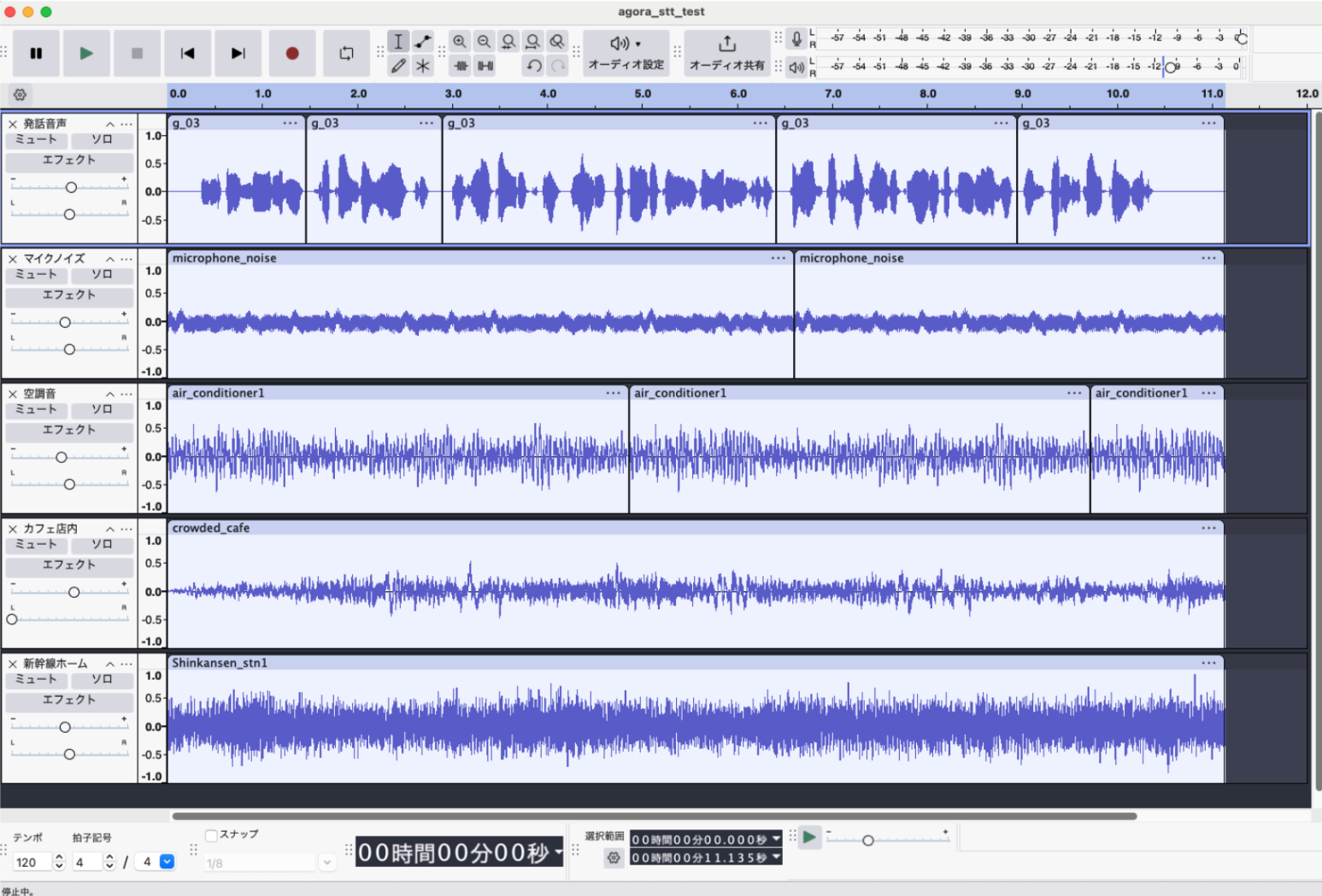Click the カフェ店内 track pan slider

[69, 619]
